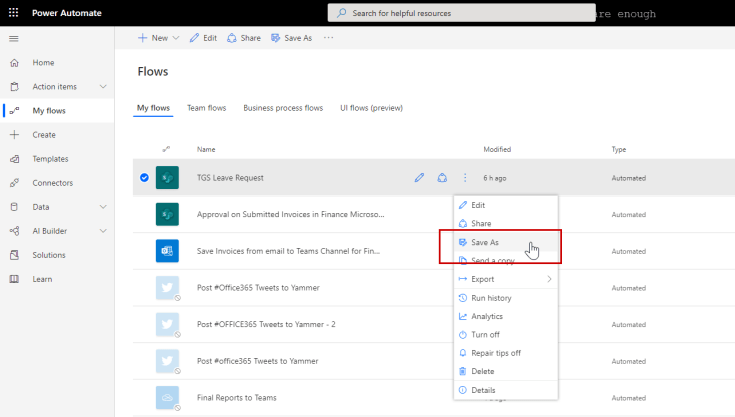Expand the Export submenu arrow

(x=549, y=279)
